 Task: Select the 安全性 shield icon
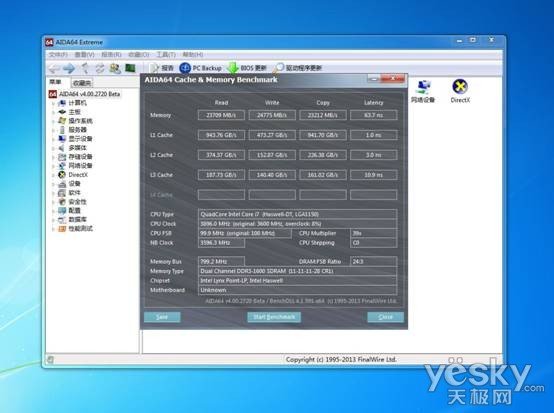[x=62, y=202]
